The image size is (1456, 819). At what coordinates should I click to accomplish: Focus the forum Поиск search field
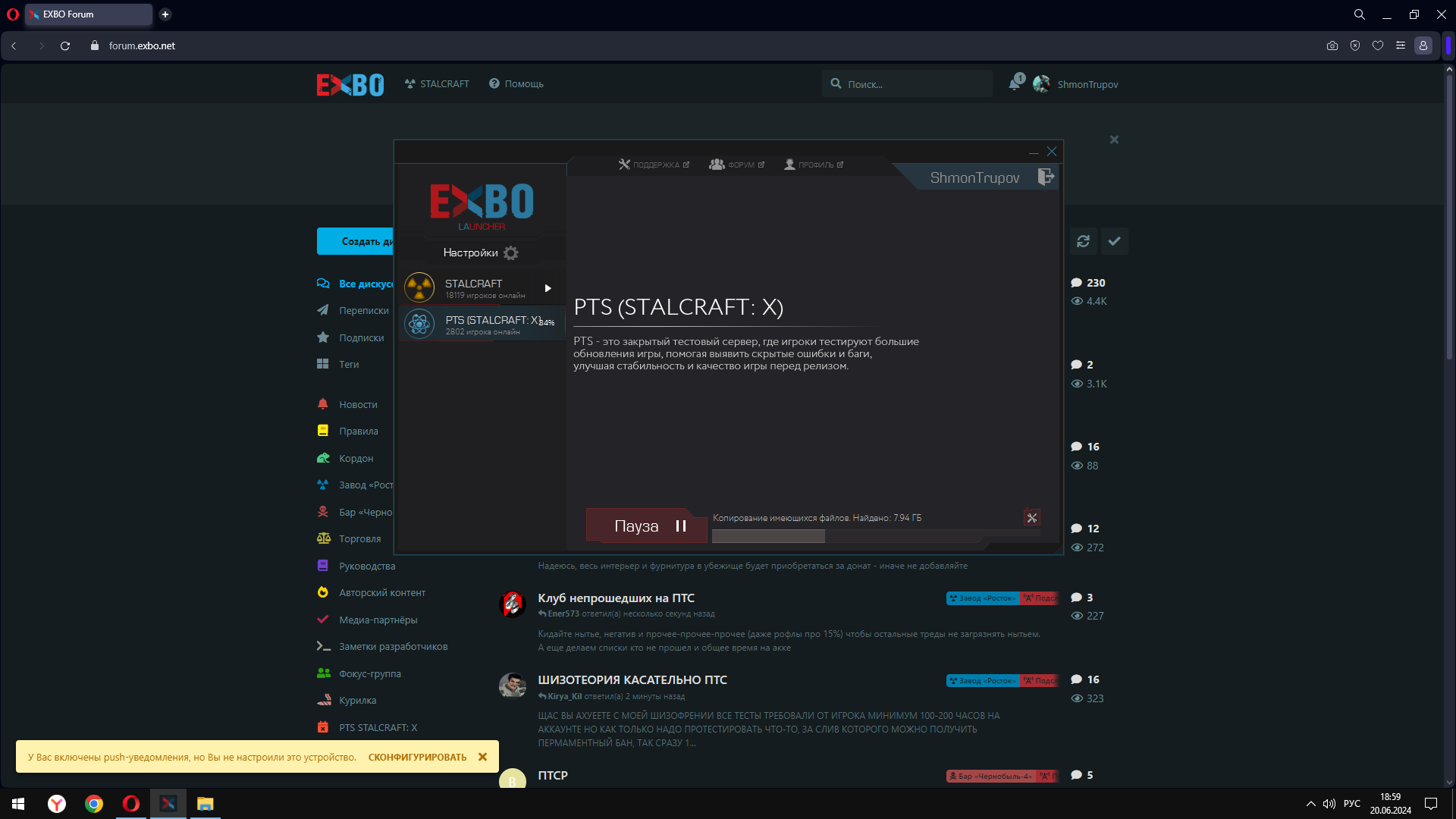[x=907, y=84]
